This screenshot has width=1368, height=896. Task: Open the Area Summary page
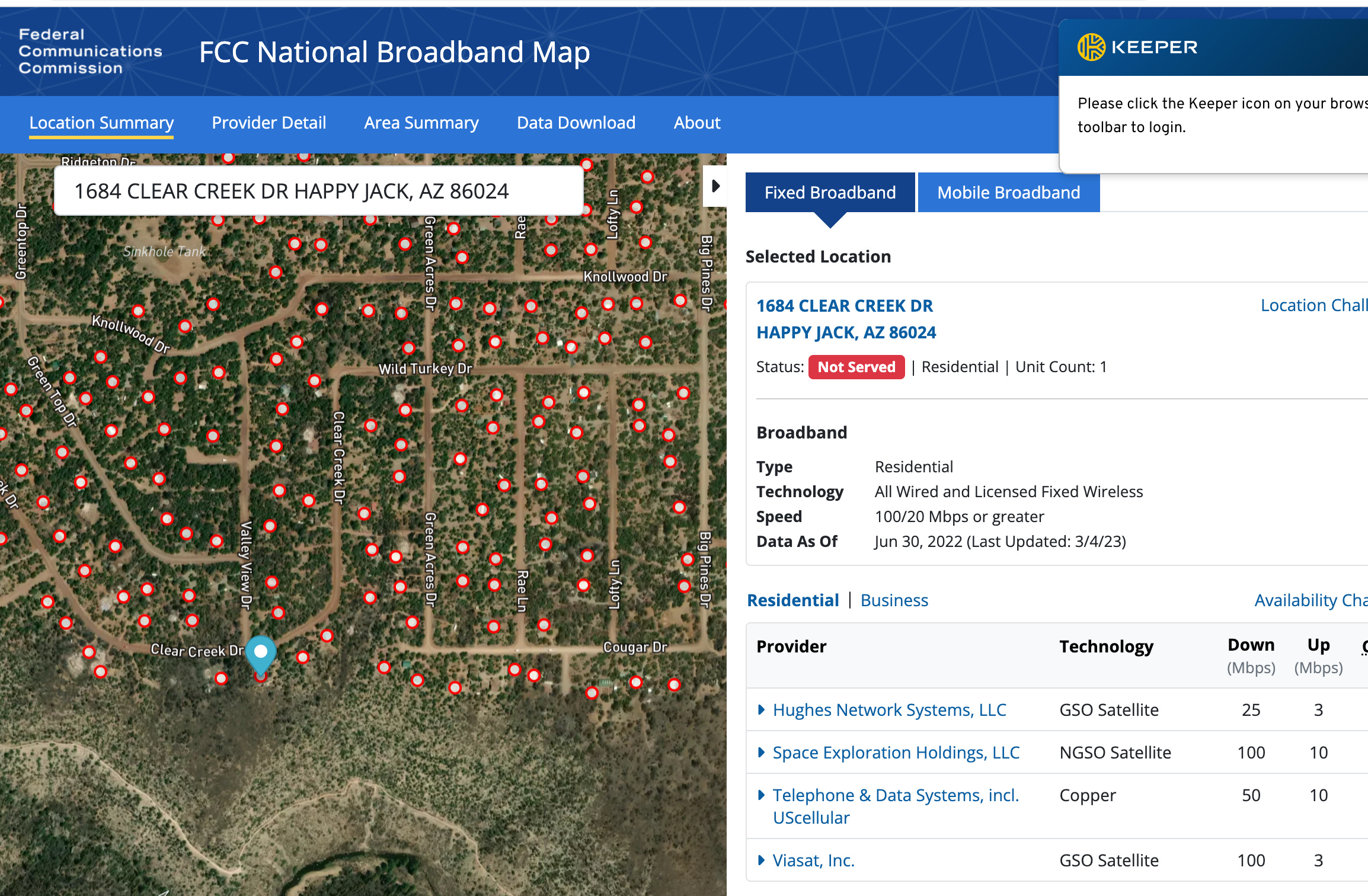tap(421, 123)
